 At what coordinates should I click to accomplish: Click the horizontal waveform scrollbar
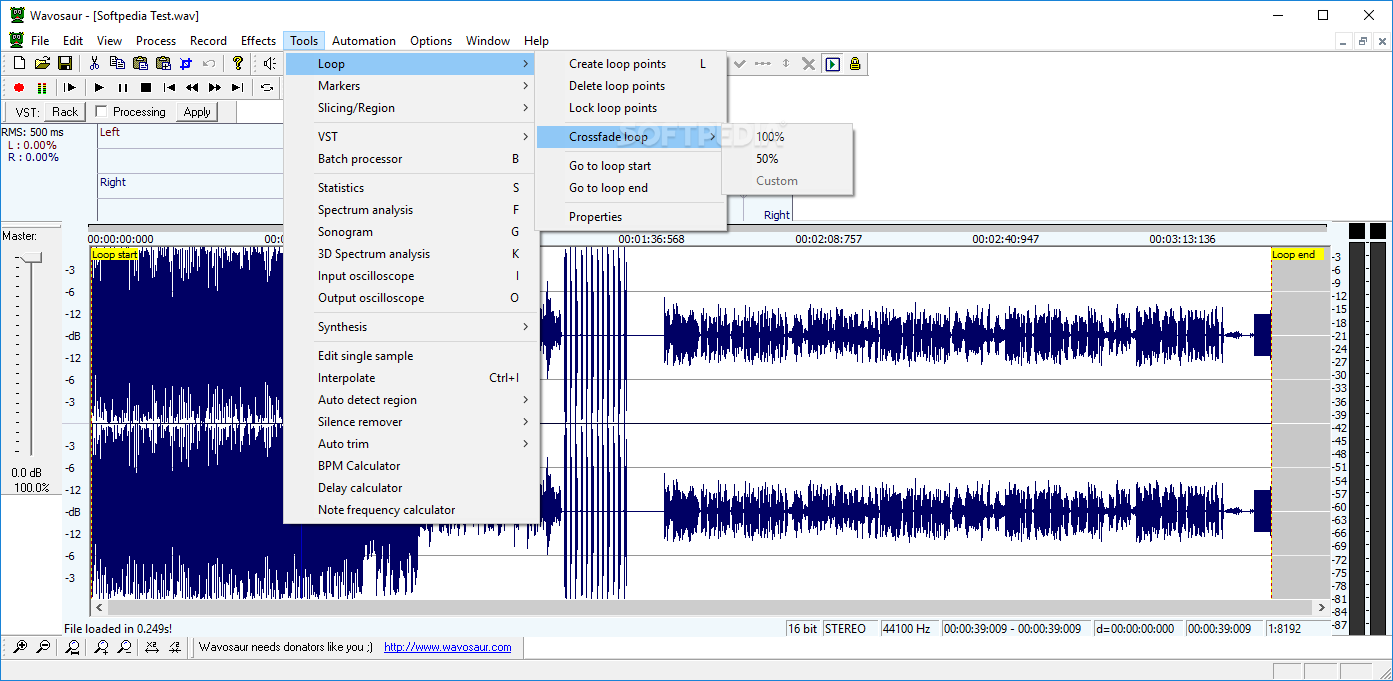tap(710, 607)
